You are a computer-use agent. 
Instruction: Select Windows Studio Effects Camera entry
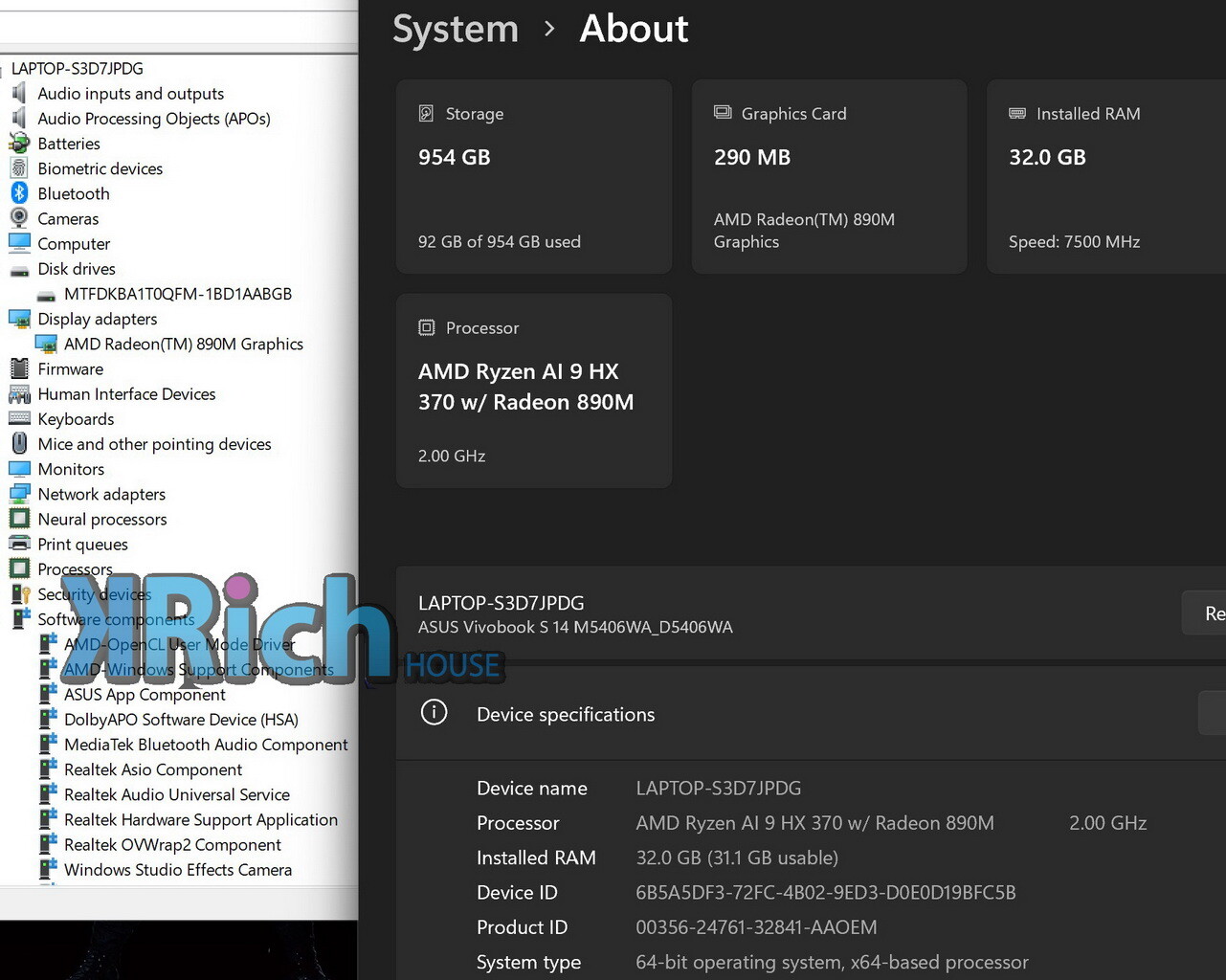(178, 869)
